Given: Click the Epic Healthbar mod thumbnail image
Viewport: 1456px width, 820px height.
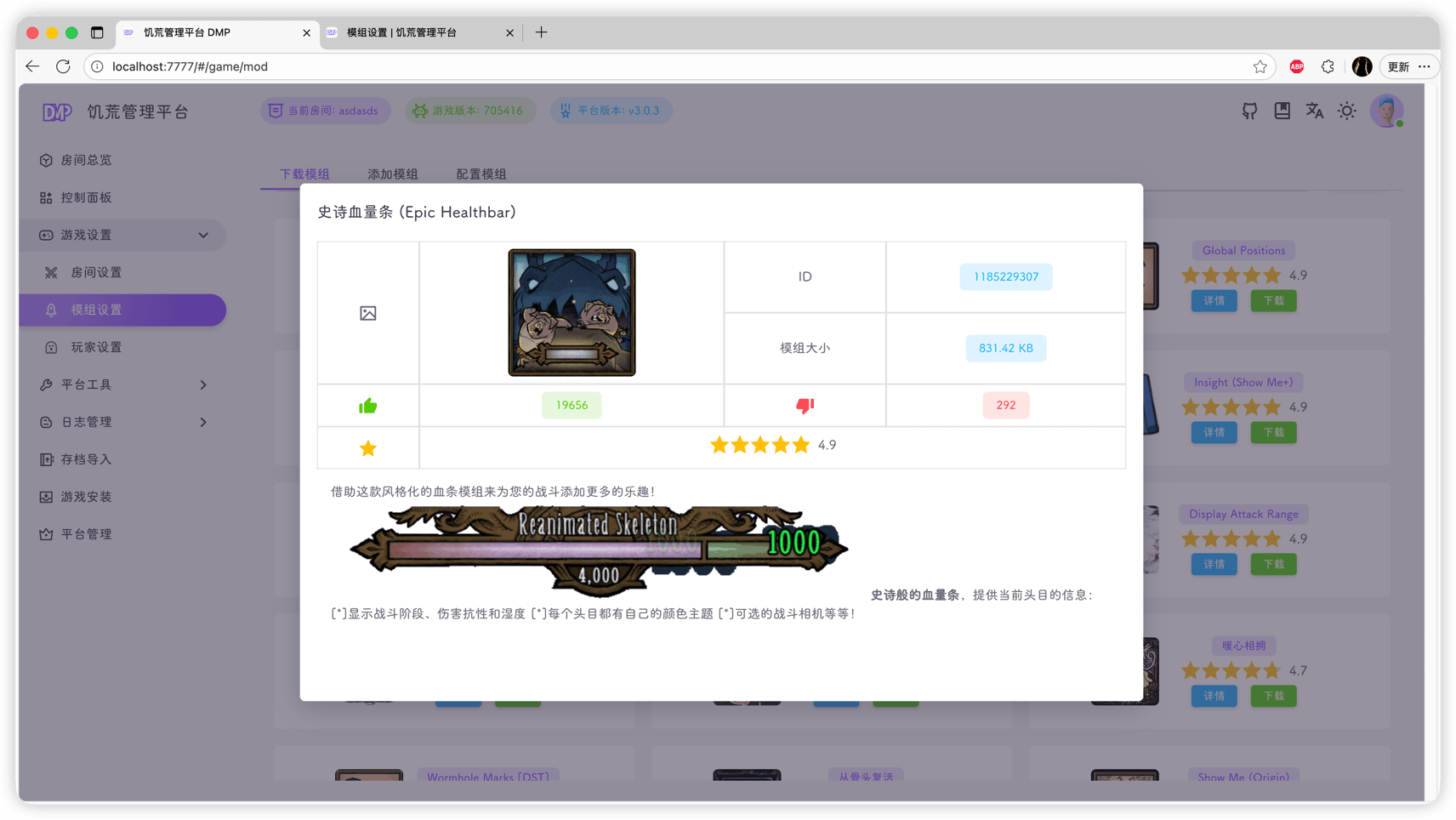Looking at the screenshot, I should (x=571, y=312).
